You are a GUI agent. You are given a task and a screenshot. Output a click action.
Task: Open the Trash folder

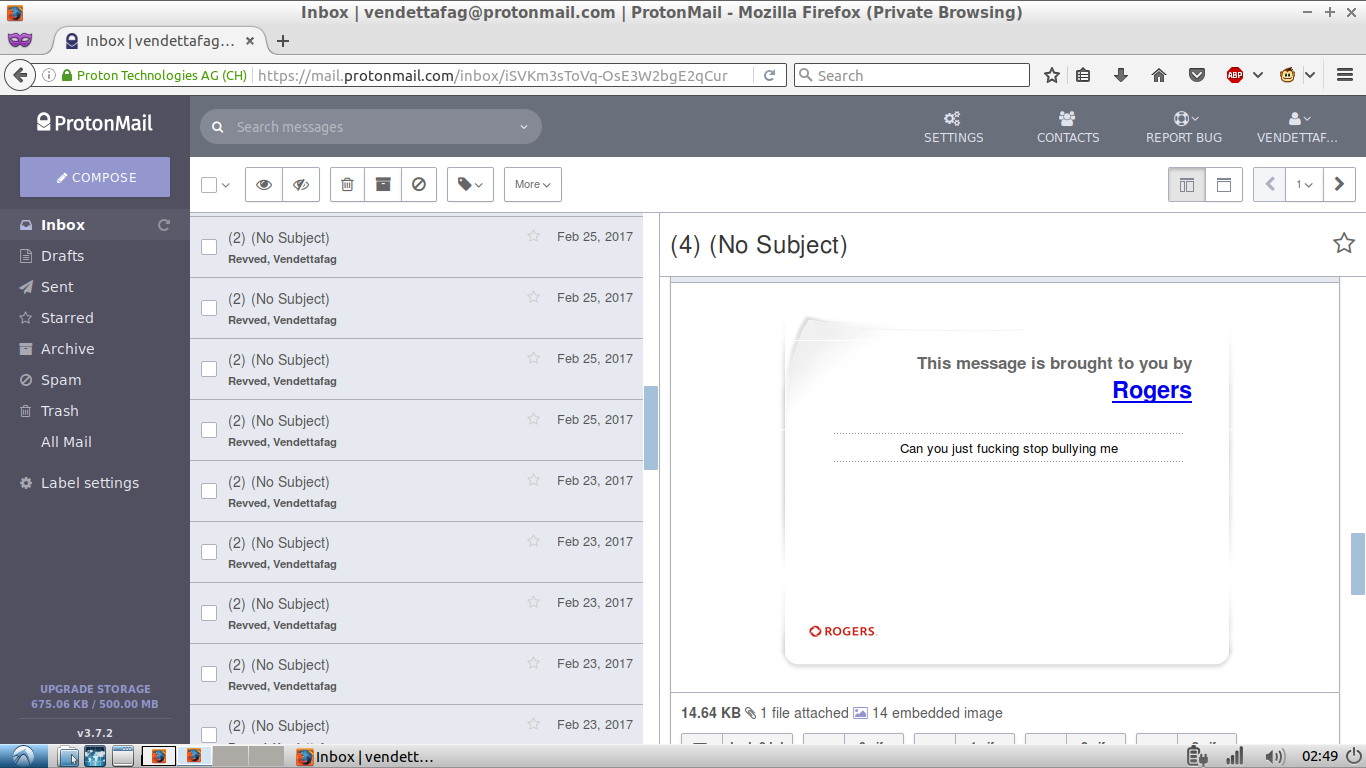pos(59,411)
